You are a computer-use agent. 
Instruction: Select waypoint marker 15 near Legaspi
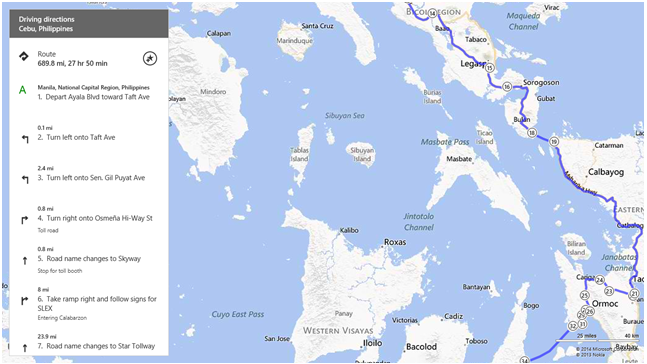(x=489, y=68)
